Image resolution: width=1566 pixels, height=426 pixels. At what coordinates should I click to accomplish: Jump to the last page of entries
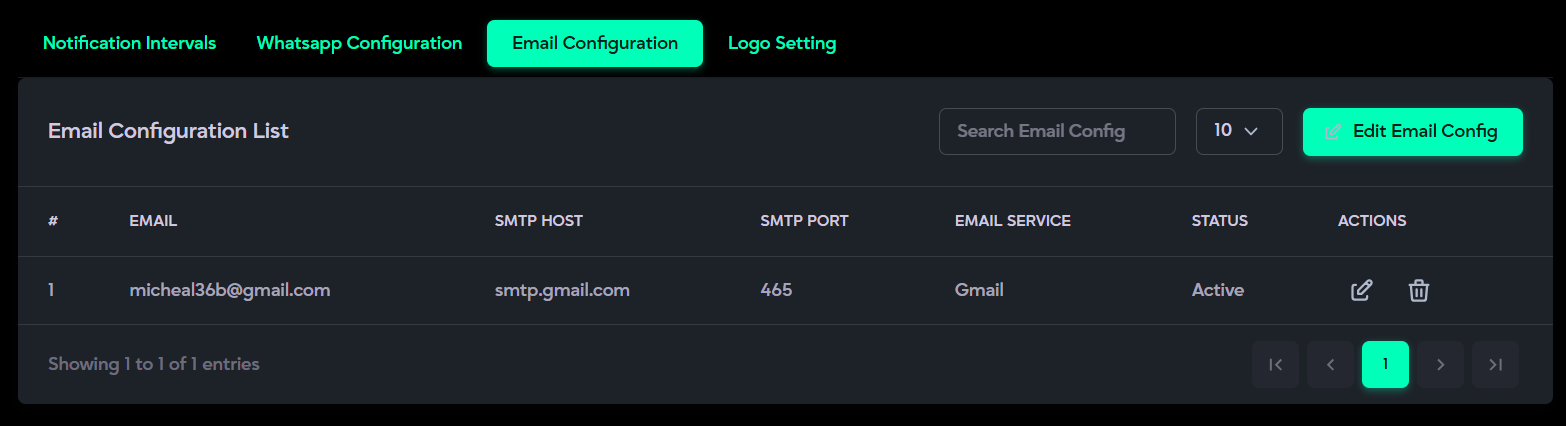(1495, 365)
